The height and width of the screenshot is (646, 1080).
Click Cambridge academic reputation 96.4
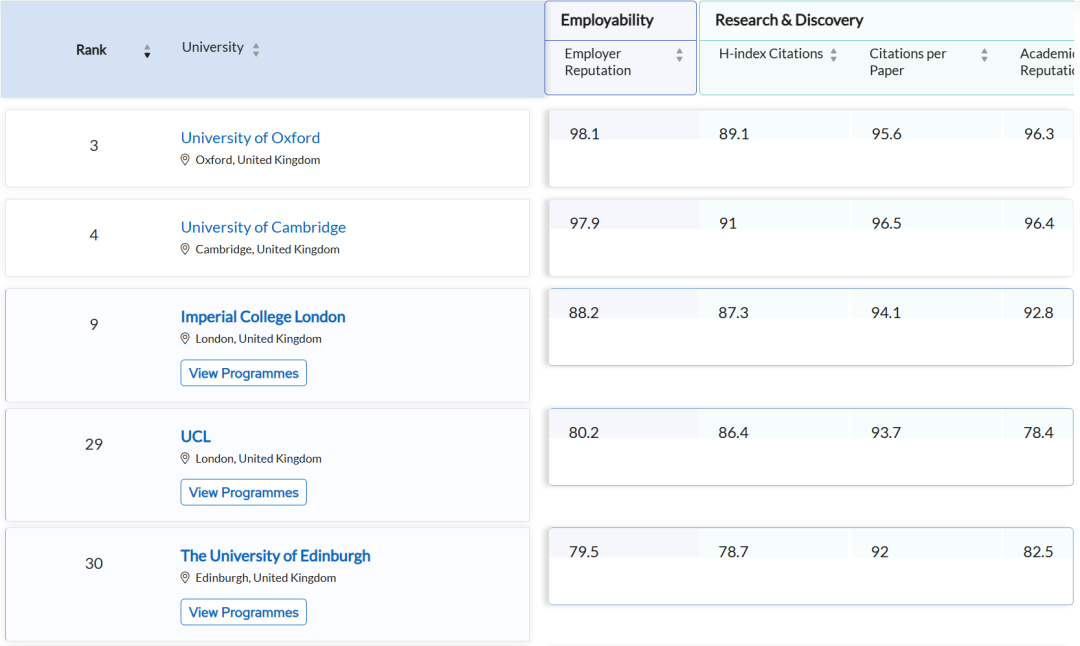1039,224
